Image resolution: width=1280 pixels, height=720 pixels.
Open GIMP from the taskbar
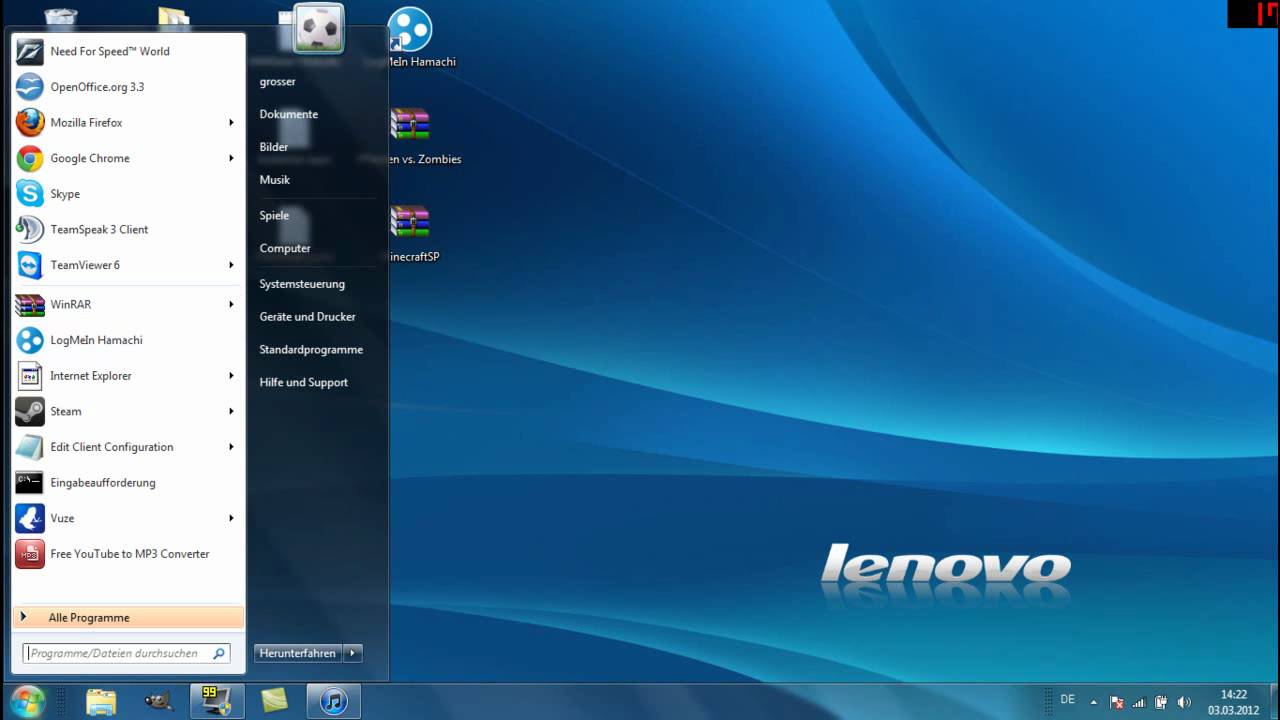pyautogui.click(x=158, y=701)
